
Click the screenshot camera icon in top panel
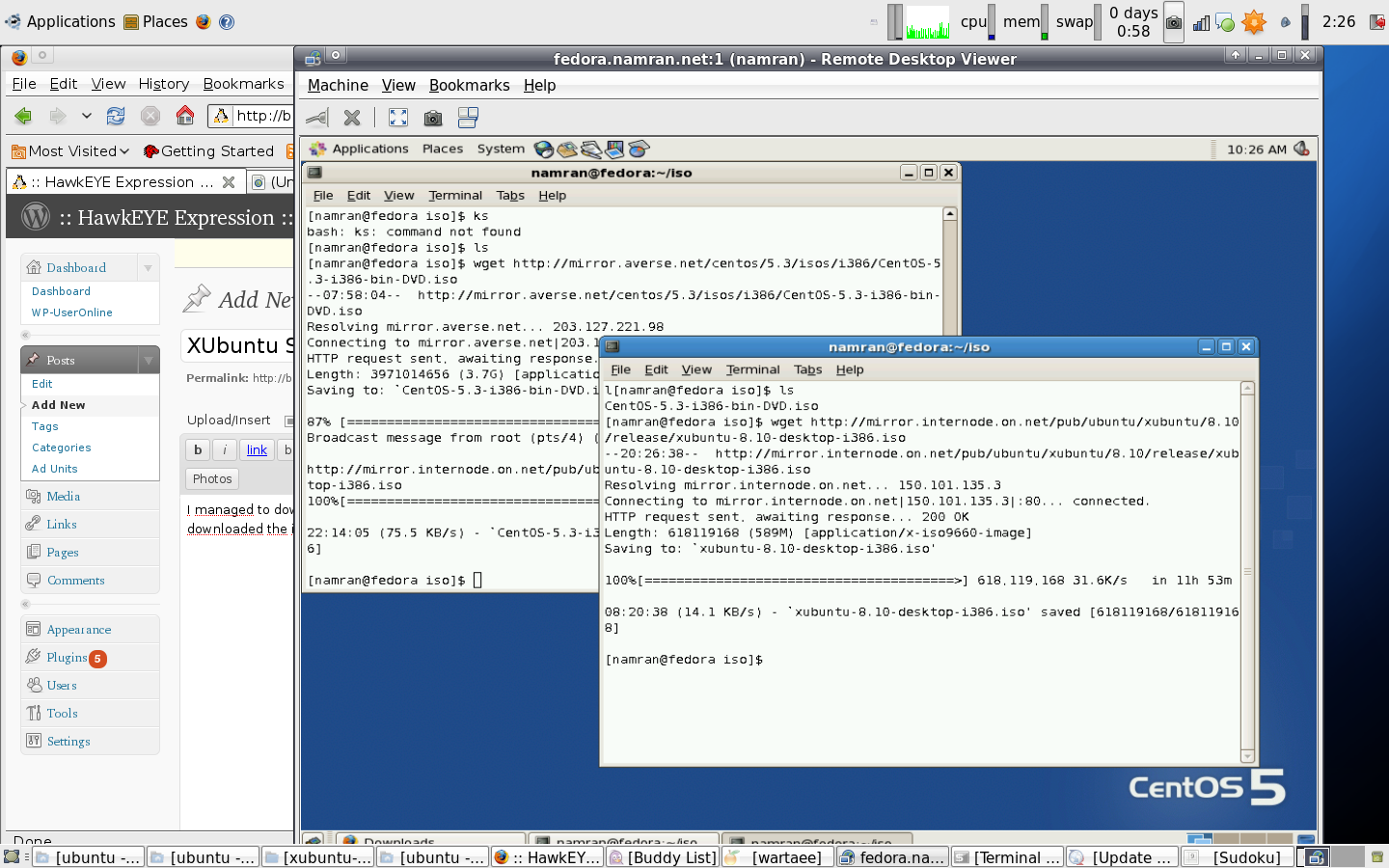(x=1174, y=22)
